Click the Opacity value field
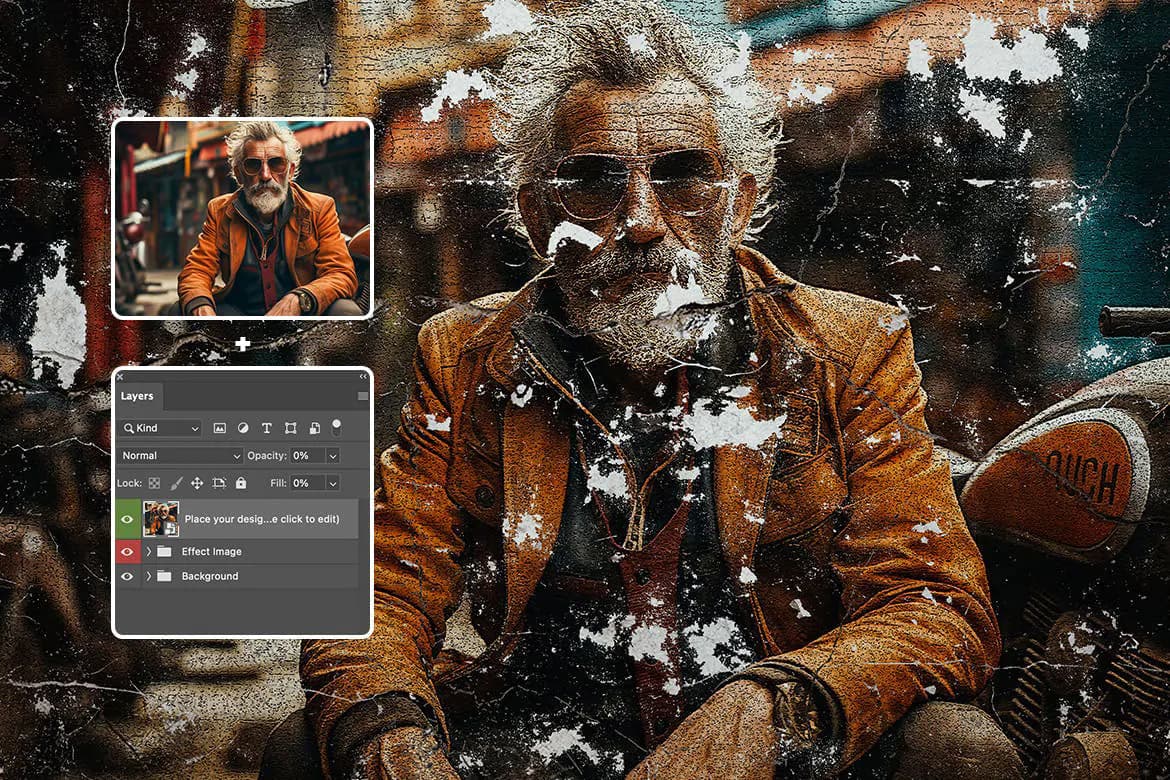 [x=307, y=456]
